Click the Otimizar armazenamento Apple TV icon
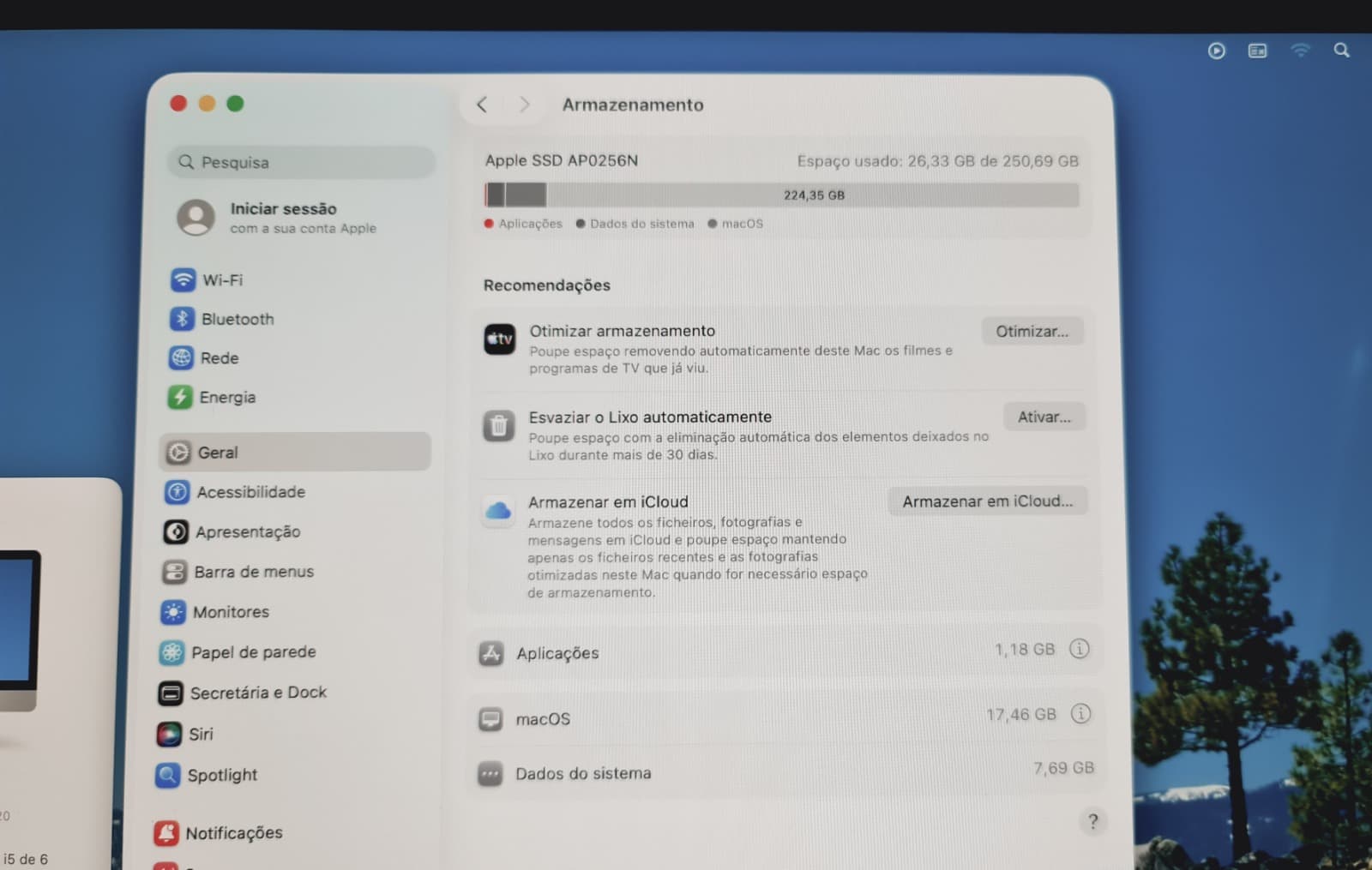The height and width of the screenshot is (870, 1372). click(499, 339)
